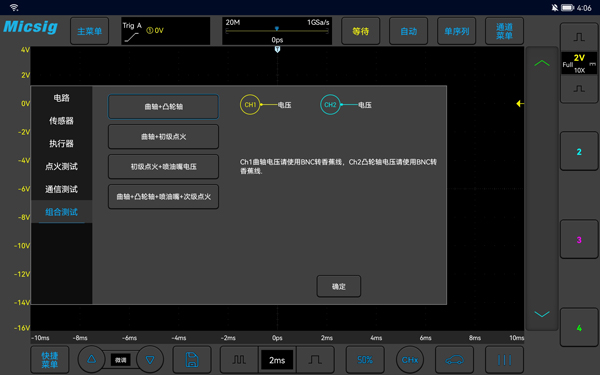600x375 pixels.
Task: Open the Trig A trigger settings box
Action: [x=166, y=31]
